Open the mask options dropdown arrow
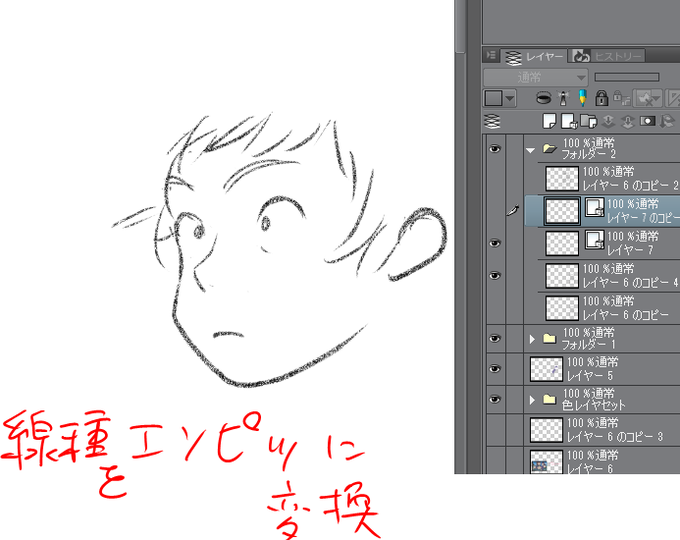 pyautogui.click(x=657, y=99)
